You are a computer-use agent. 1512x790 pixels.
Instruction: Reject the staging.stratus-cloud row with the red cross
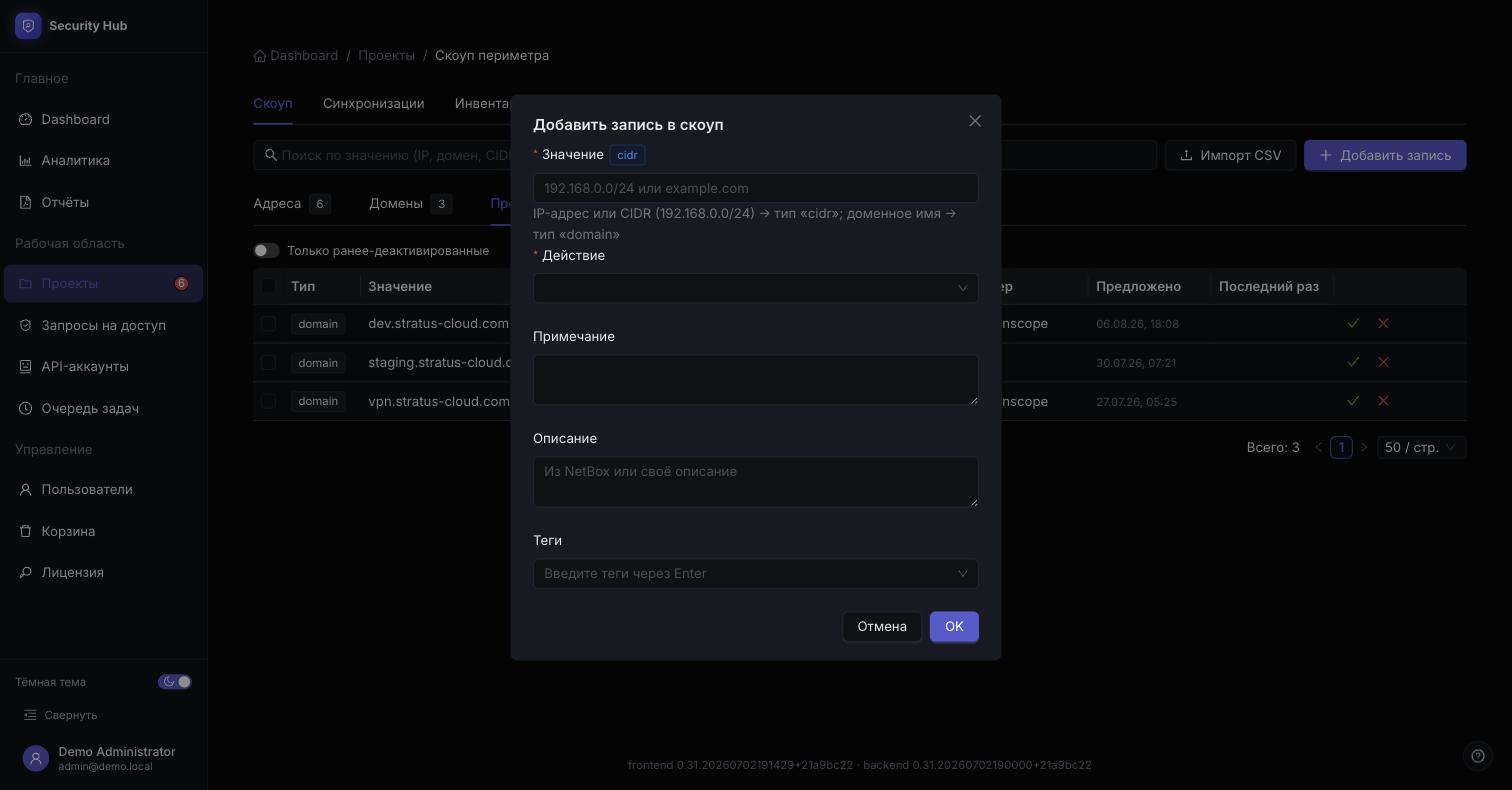click(x=1383, y=362)
